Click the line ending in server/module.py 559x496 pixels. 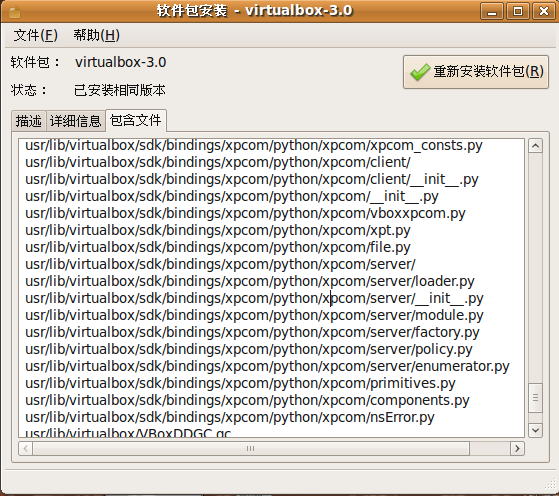click(254, 315)
